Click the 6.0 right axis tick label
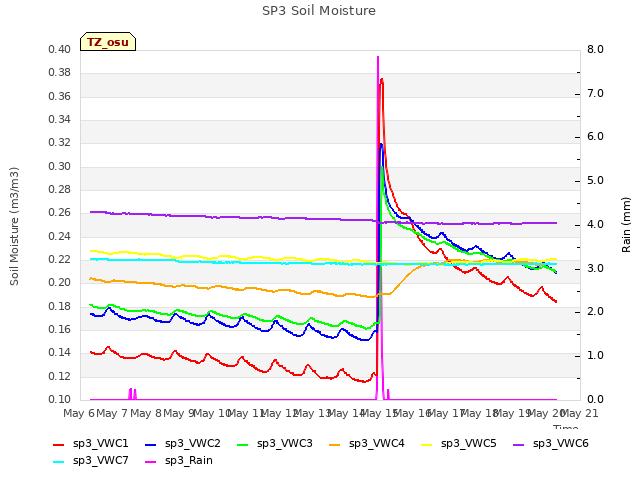Screen dimensions: 640x480 (595, 137)
